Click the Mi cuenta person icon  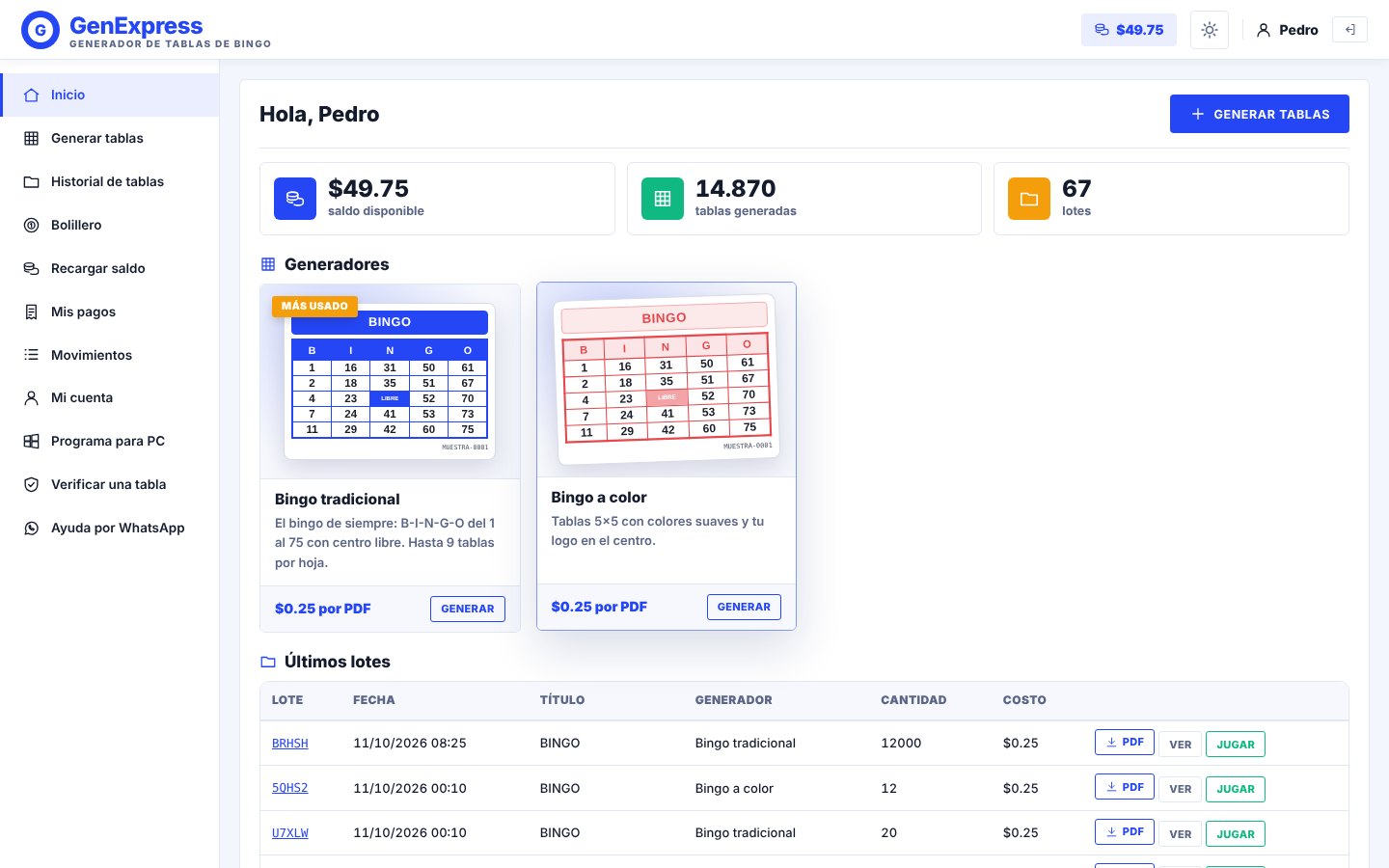click(x=31, y=397)
